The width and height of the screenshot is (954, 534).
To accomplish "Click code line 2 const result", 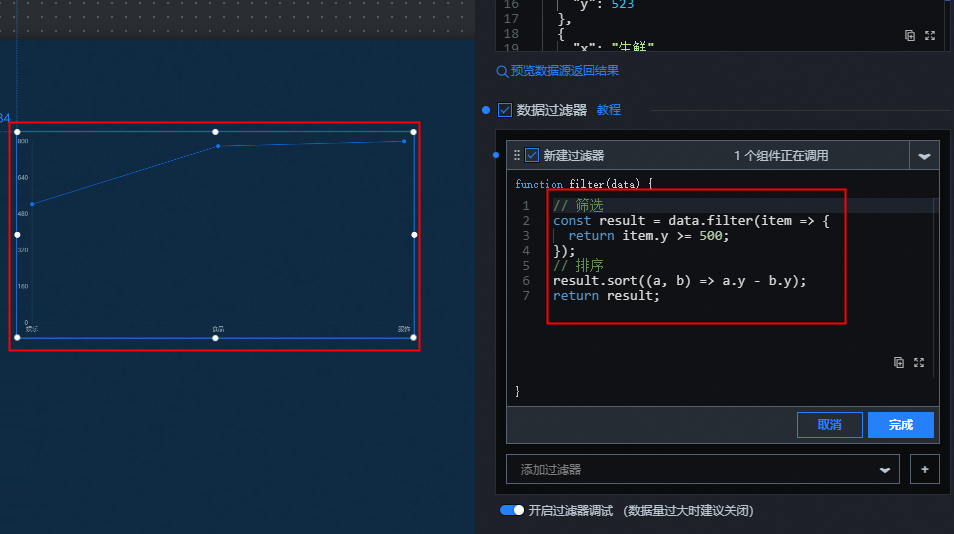I will [x=691, y=221].
